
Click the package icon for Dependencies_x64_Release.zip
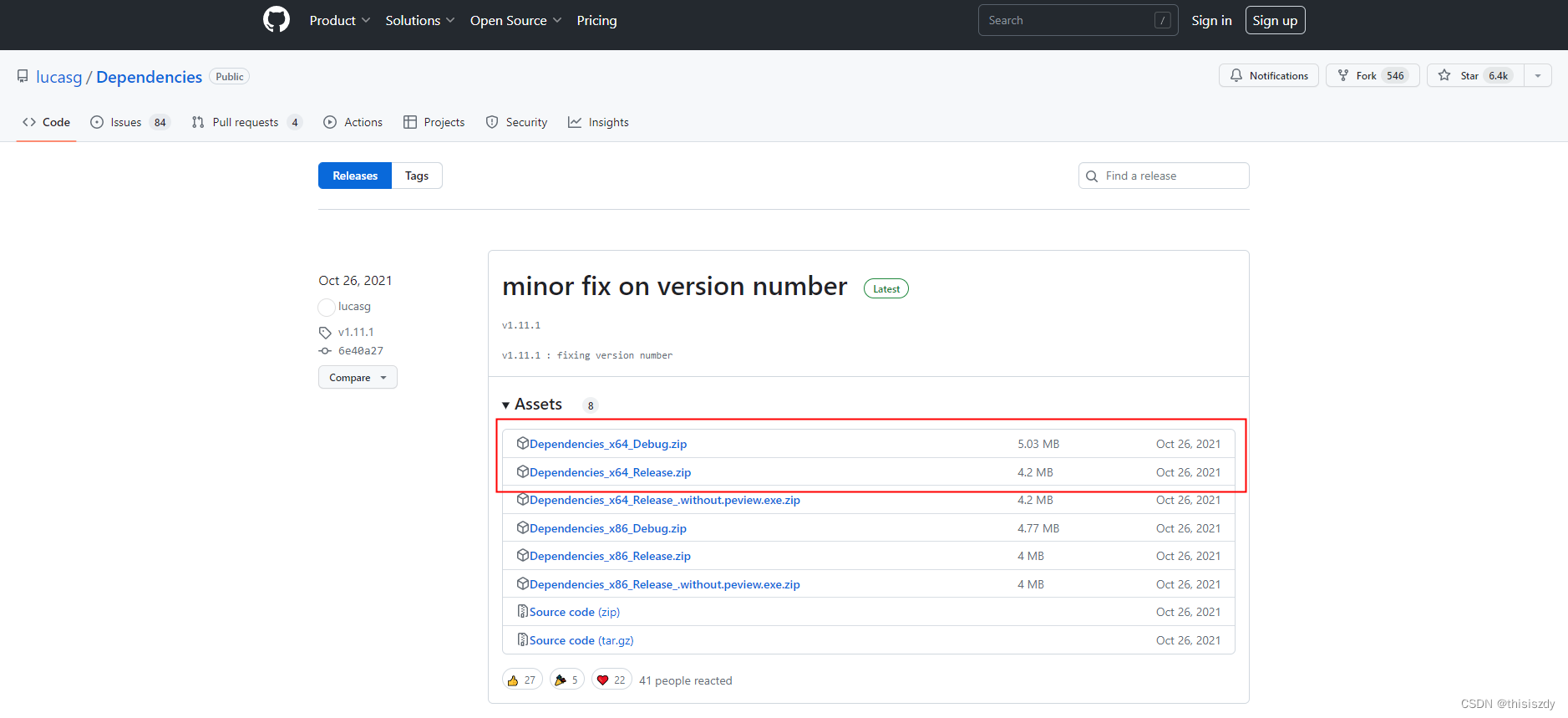523,471
